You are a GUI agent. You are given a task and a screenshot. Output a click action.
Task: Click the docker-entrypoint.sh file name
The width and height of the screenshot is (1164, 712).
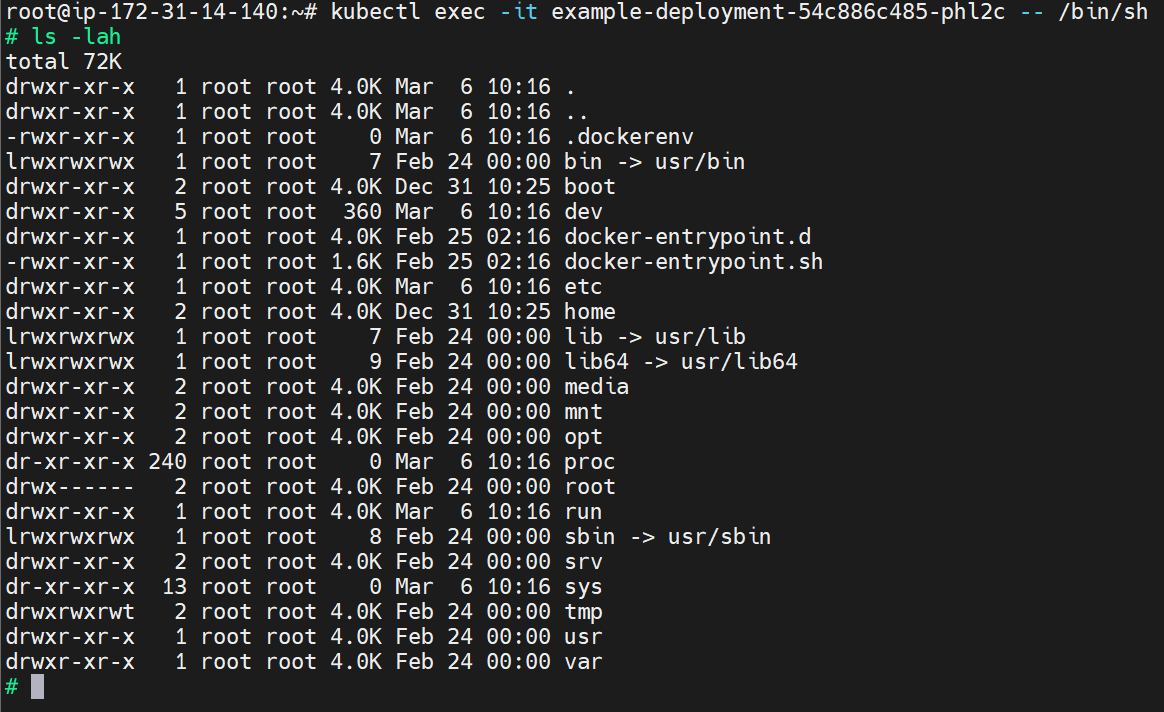point(693,262)
